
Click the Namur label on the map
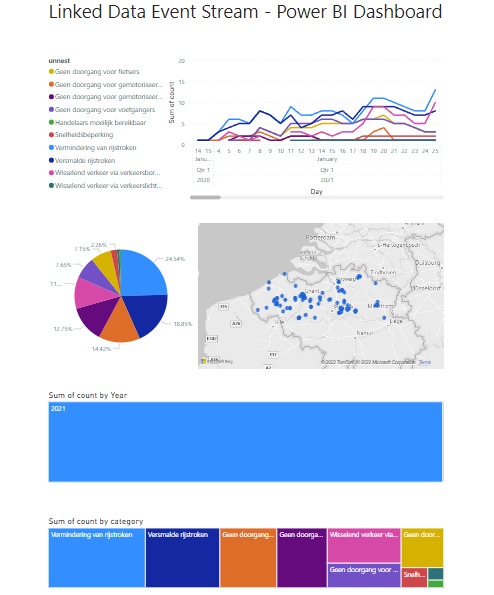point(365,333)
